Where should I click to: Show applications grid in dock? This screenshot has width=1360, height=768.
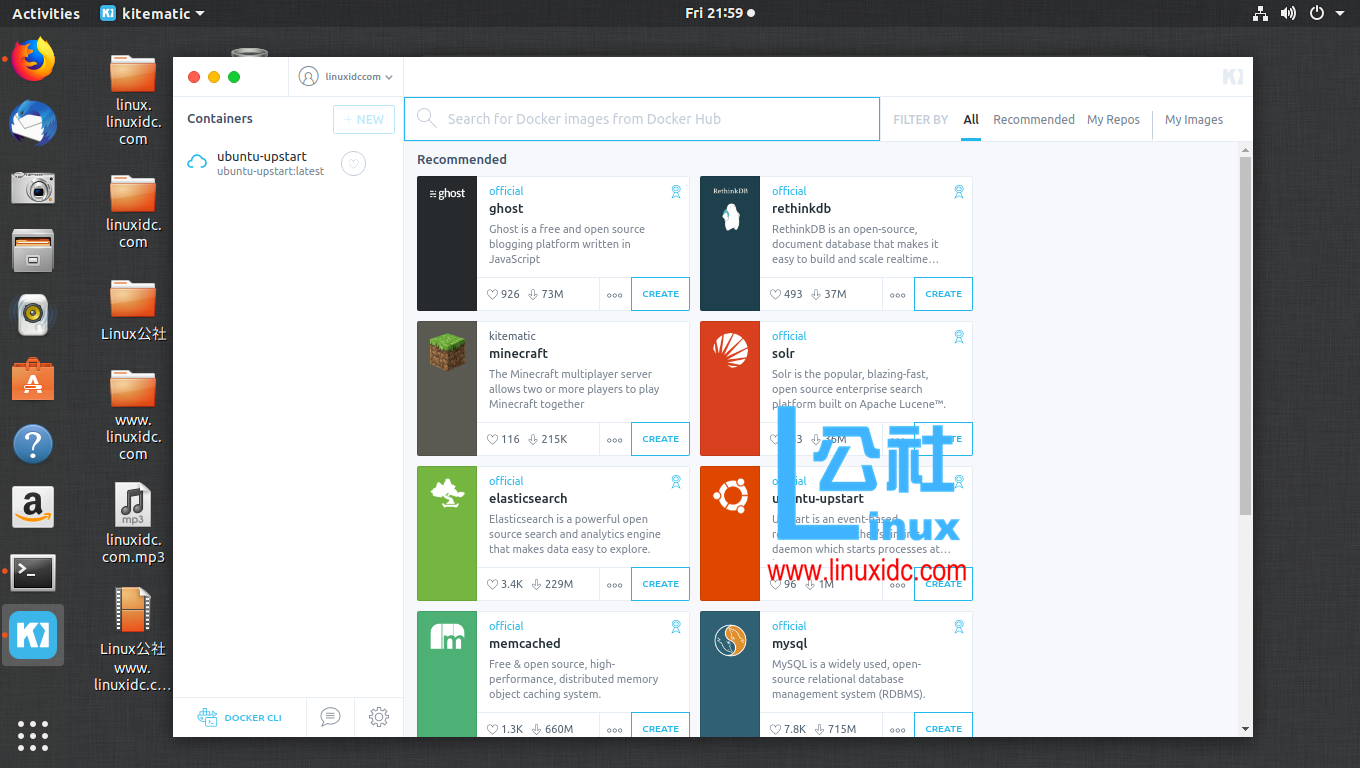click(x=33, y=735)
